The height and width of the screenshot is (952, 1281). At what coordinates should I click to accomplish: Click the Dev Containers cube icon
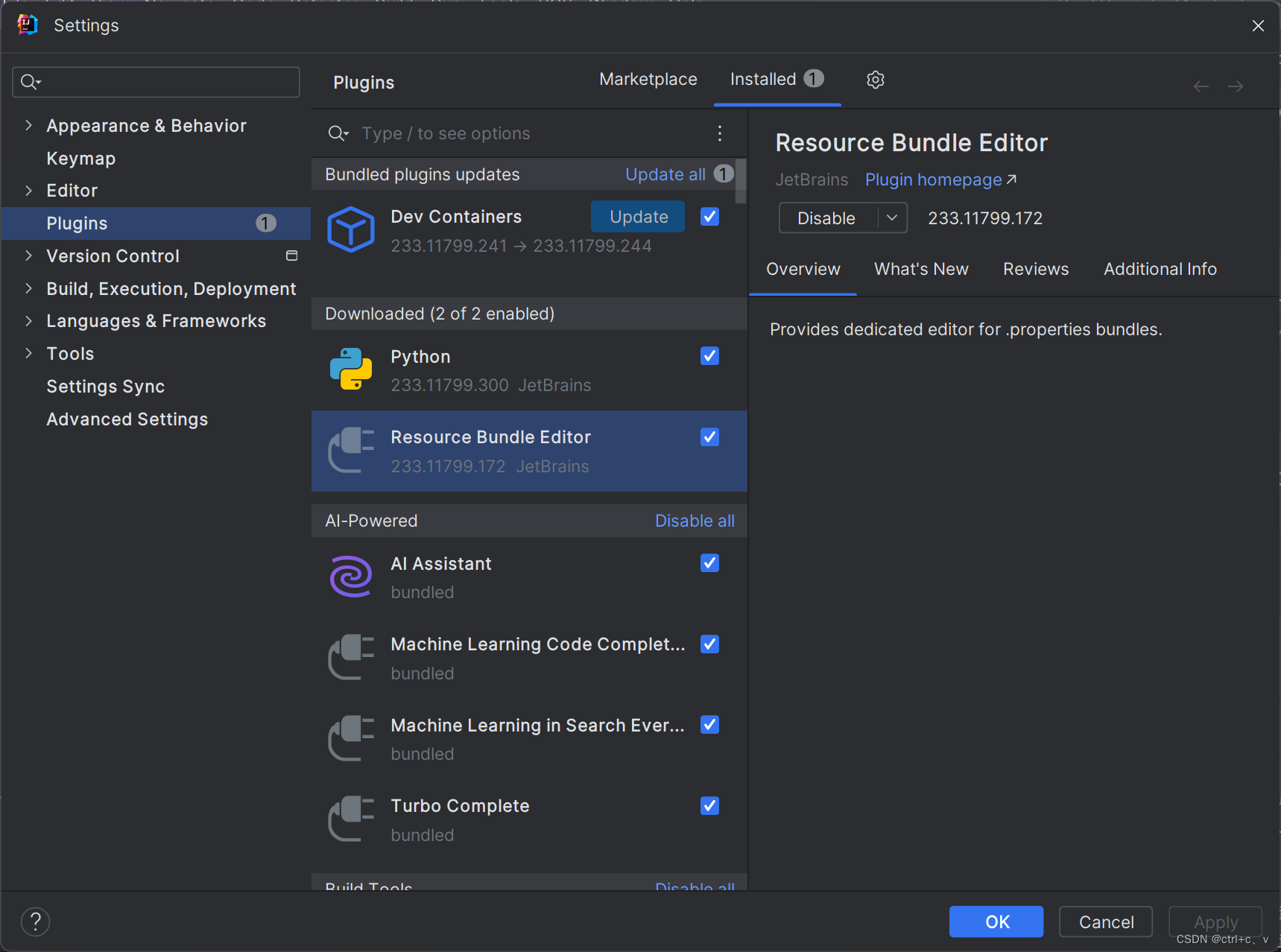351,229
